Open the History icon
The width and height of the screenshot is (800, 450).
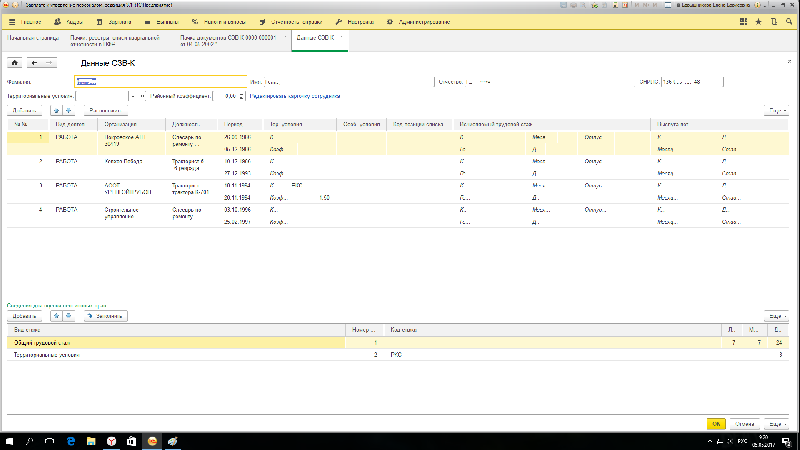[774, 21]
